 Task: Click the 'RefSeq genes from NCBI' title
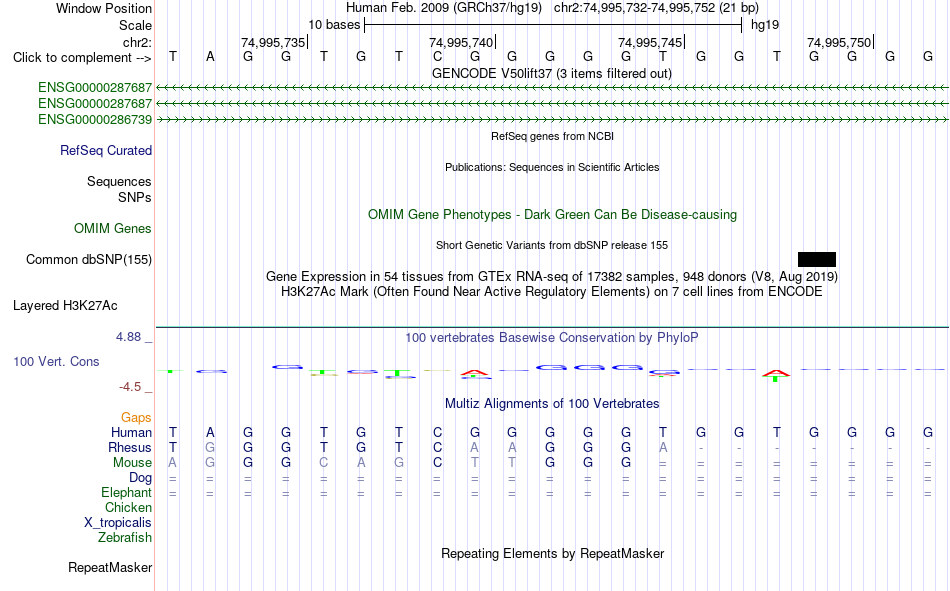click(x=552, y=136)
